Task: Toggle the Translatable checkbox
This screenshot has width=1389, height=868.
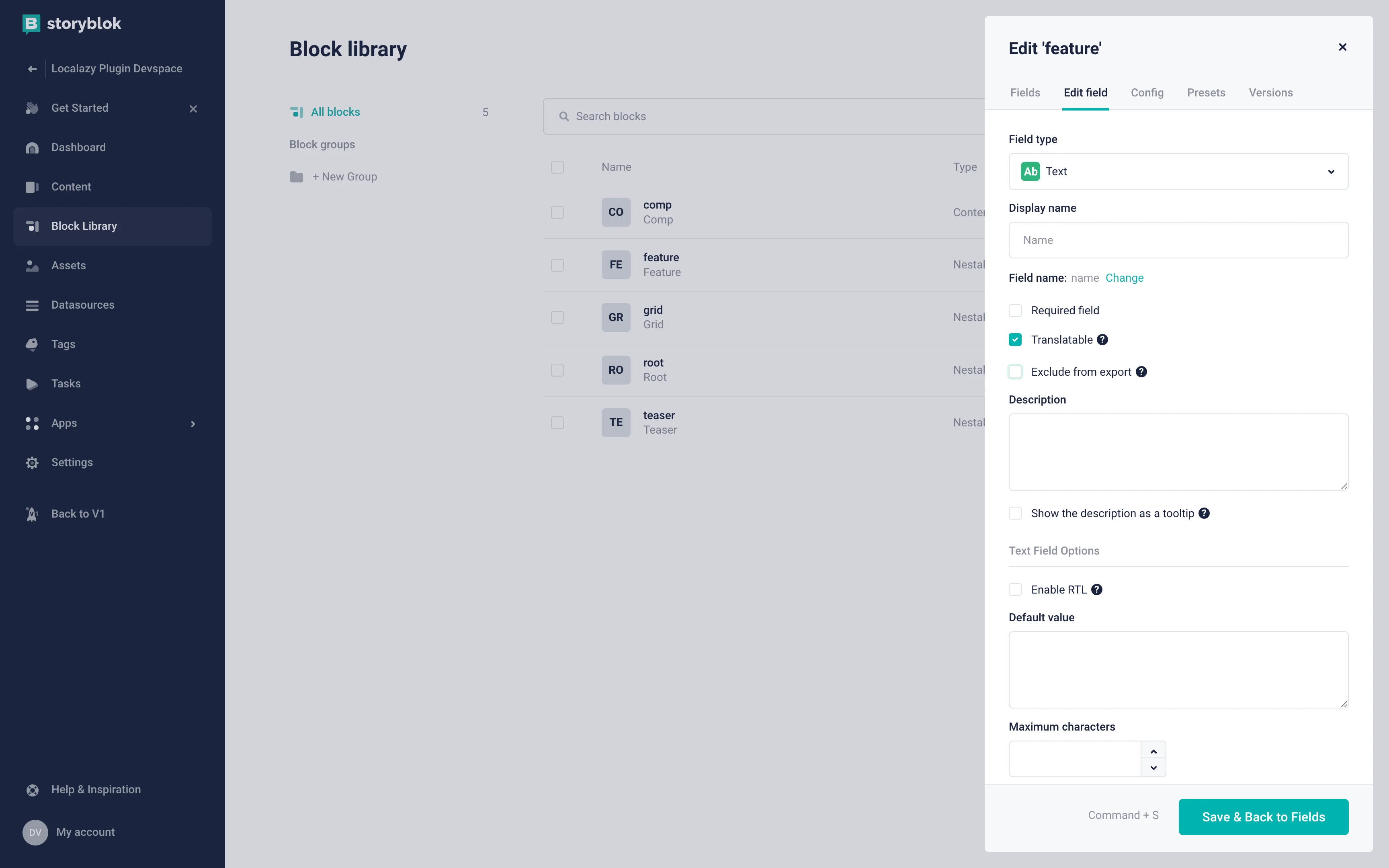Action: pos(1016,339)
